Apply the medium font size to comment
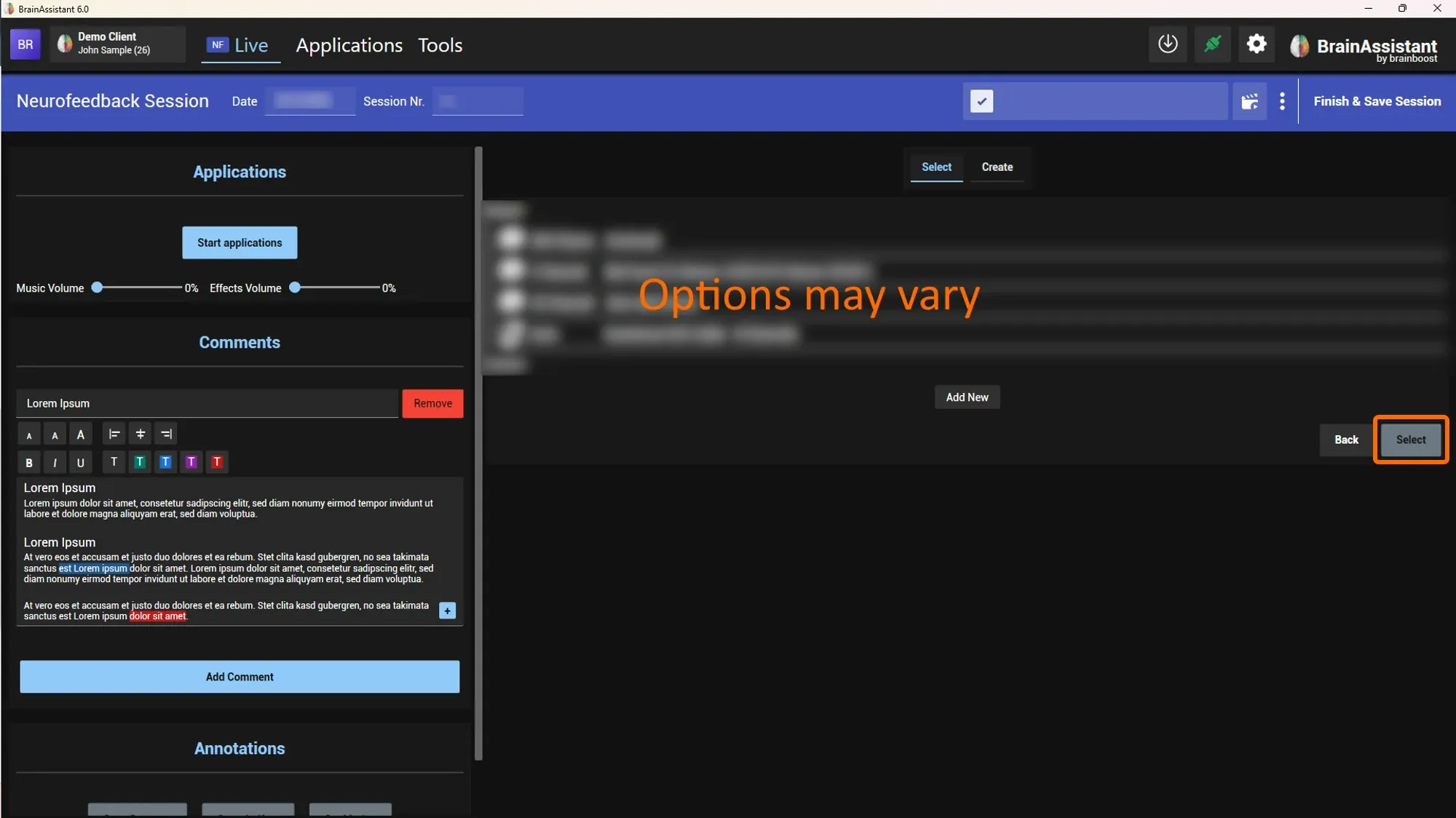Screen dimensions: 1456x818 (55, 434)
